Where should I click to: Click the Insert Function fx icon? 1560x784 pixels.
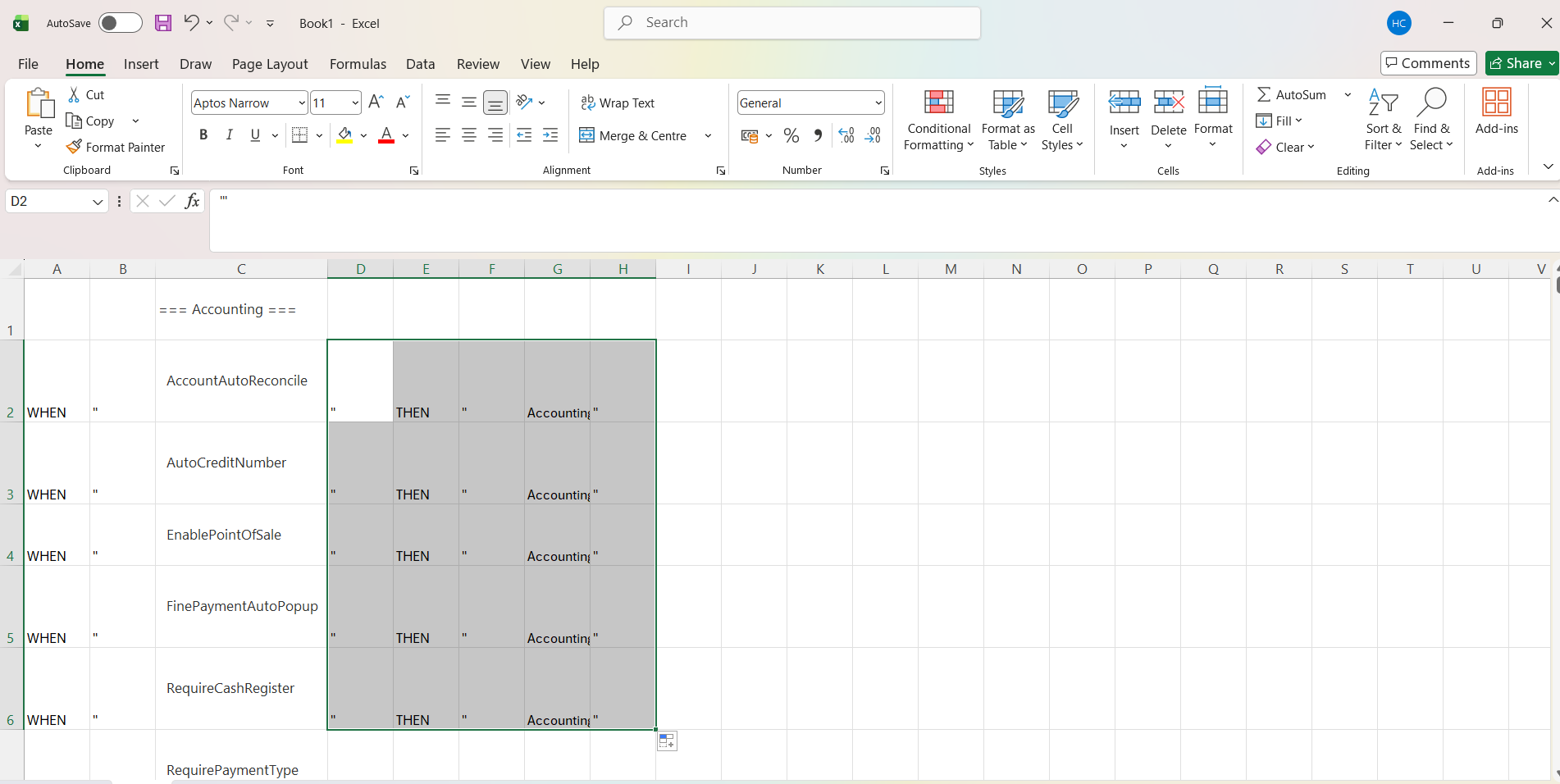(x=192, y=201)
